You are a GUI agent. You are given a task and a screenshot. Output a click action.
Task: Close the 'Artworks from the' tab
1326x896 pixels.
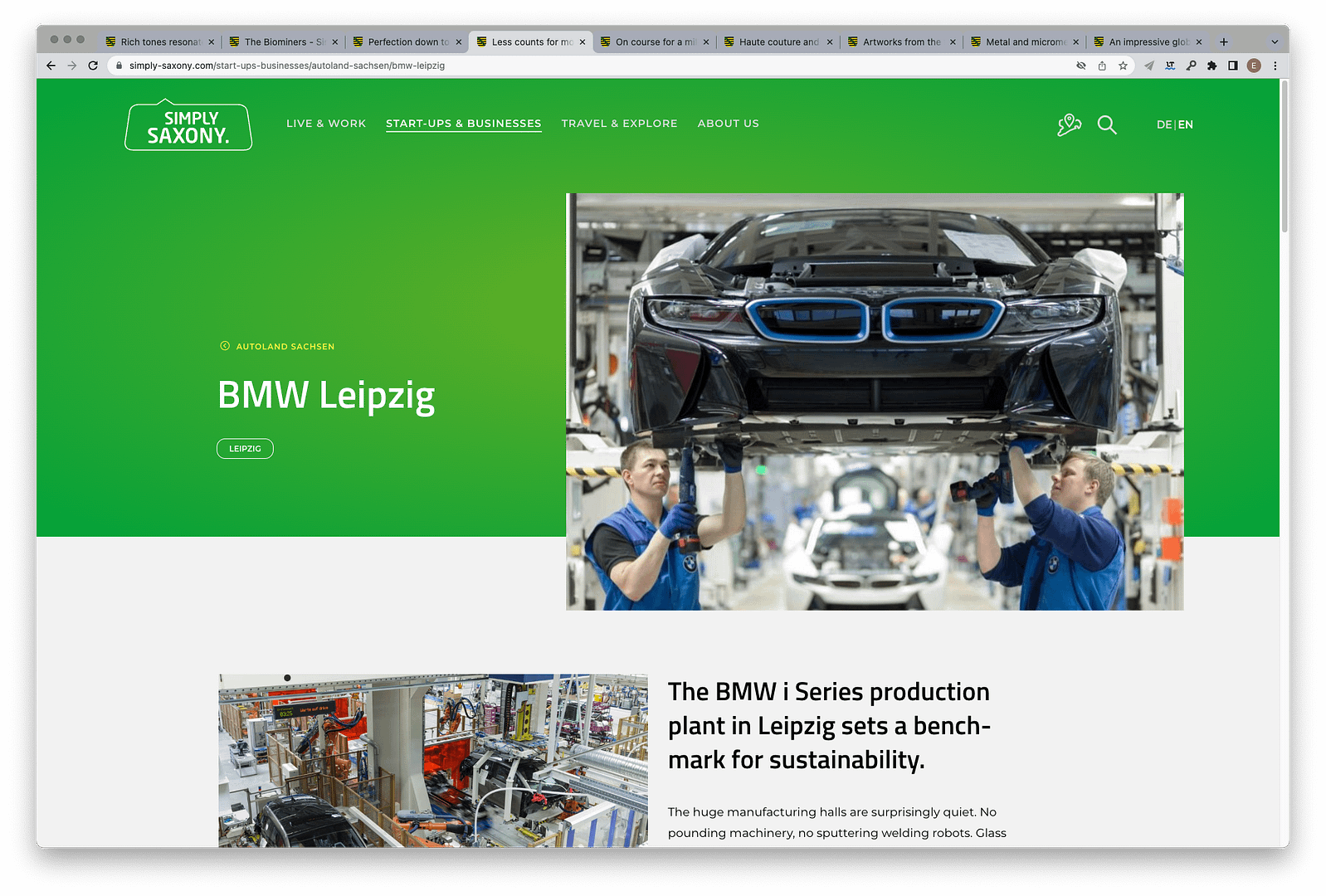pos(953,41)
